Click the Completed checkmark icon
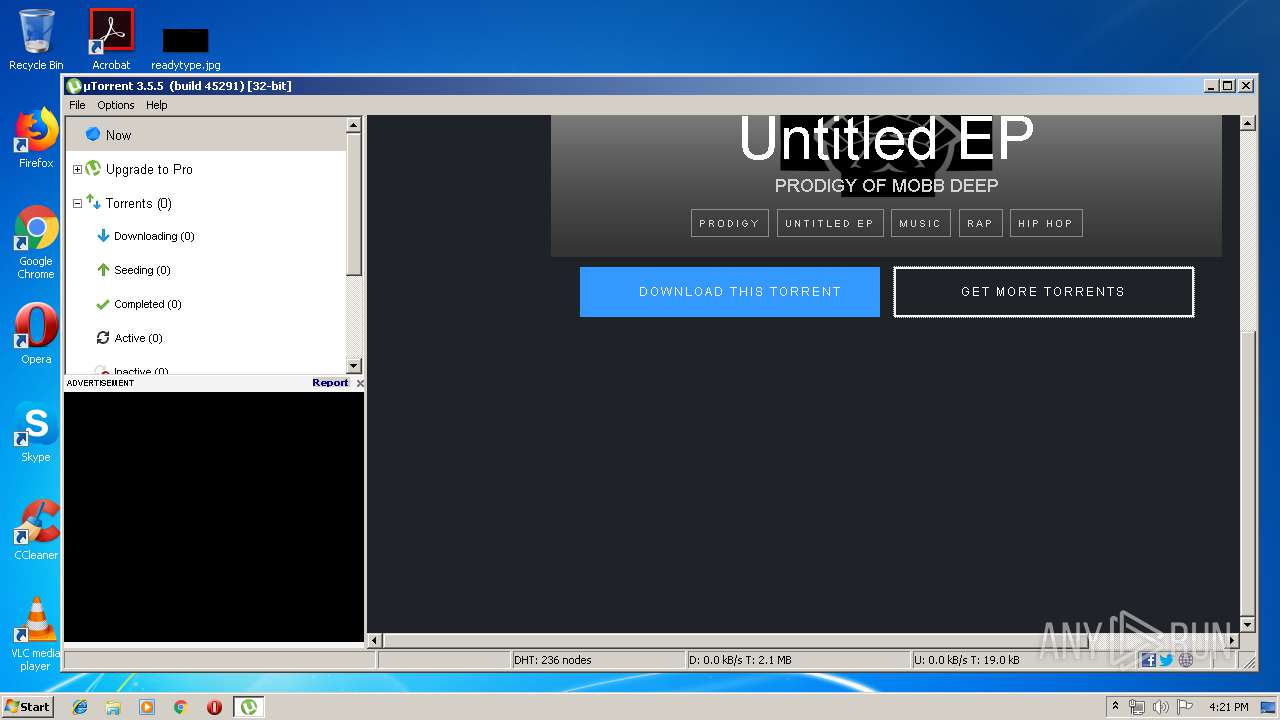Viewport: 1280px width, 720px height. click(x=102, y=304)
